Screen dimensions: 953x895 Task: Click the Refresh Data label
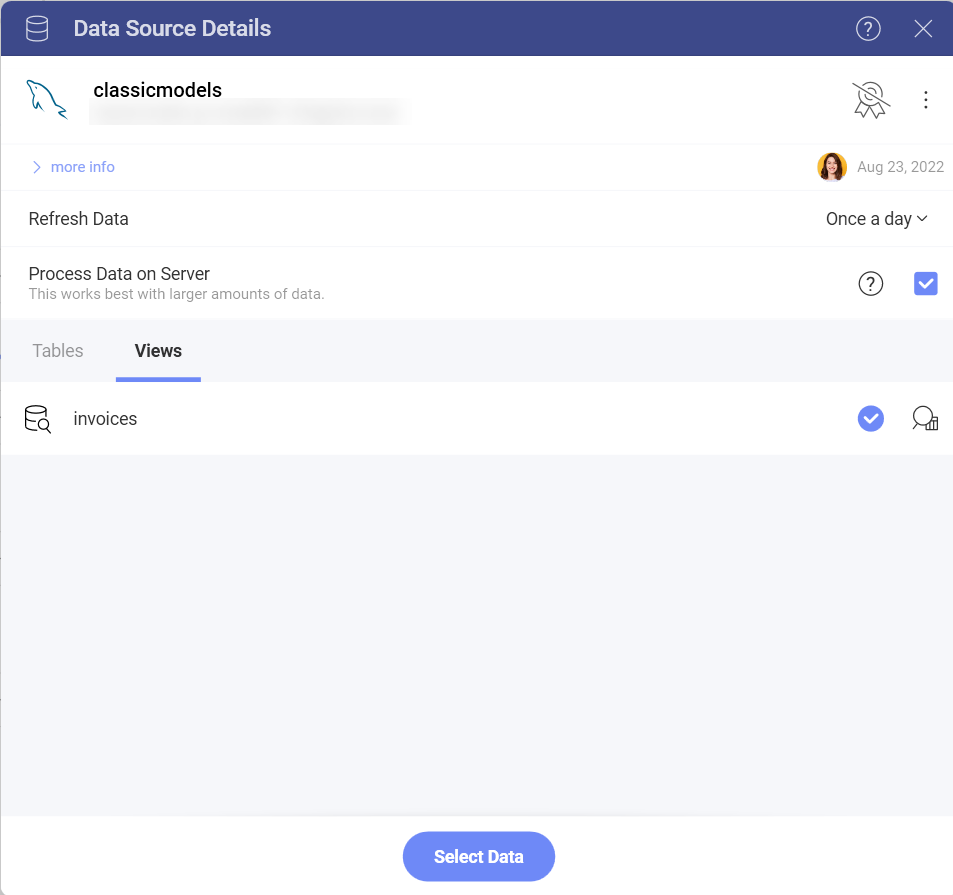click(x=78, y=219)
